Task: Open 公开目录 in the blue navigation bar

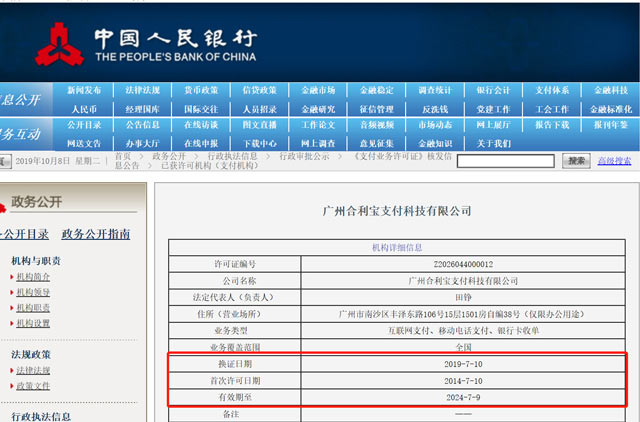Action: pyautogui.click(x=84, y=125)
